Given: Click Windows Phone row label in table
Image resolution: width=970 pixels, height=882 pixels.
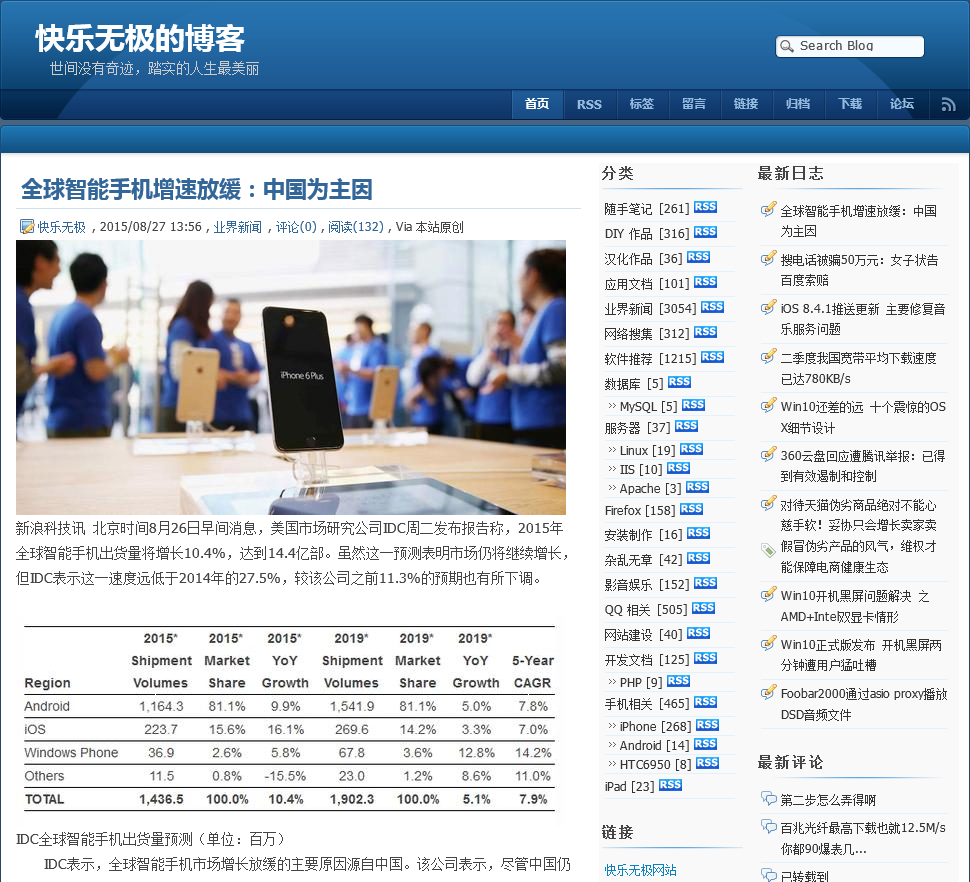Looking at the screenshot, I should point(71,753).
